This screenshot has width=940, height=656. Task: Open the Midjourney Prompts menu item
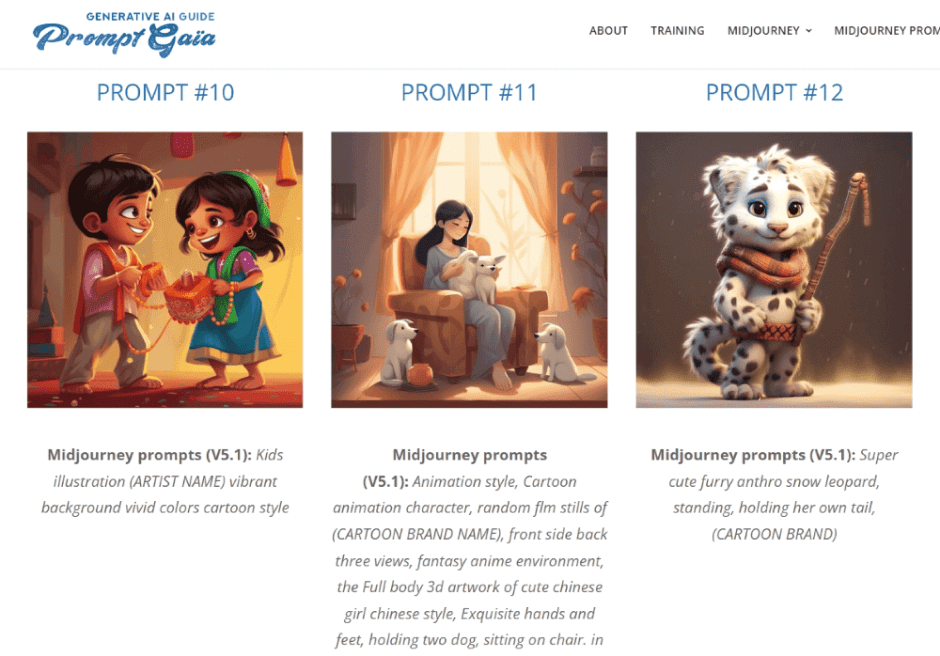[887, 31]
